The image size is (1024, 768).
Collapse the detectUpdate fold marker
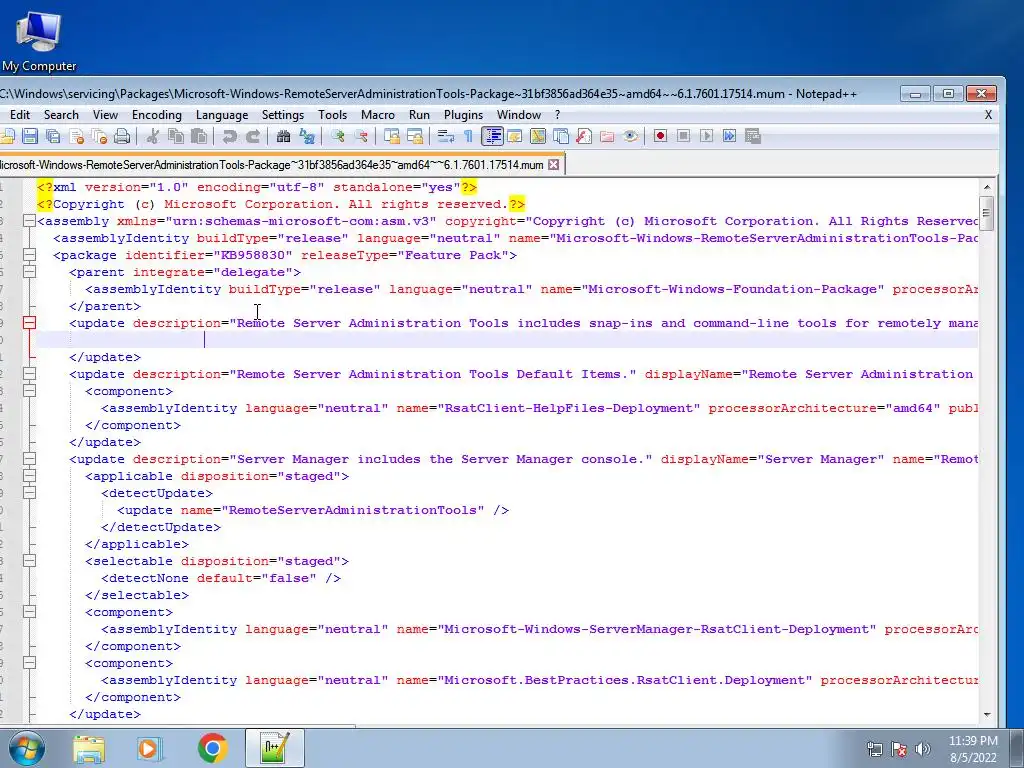click(29, 492)
